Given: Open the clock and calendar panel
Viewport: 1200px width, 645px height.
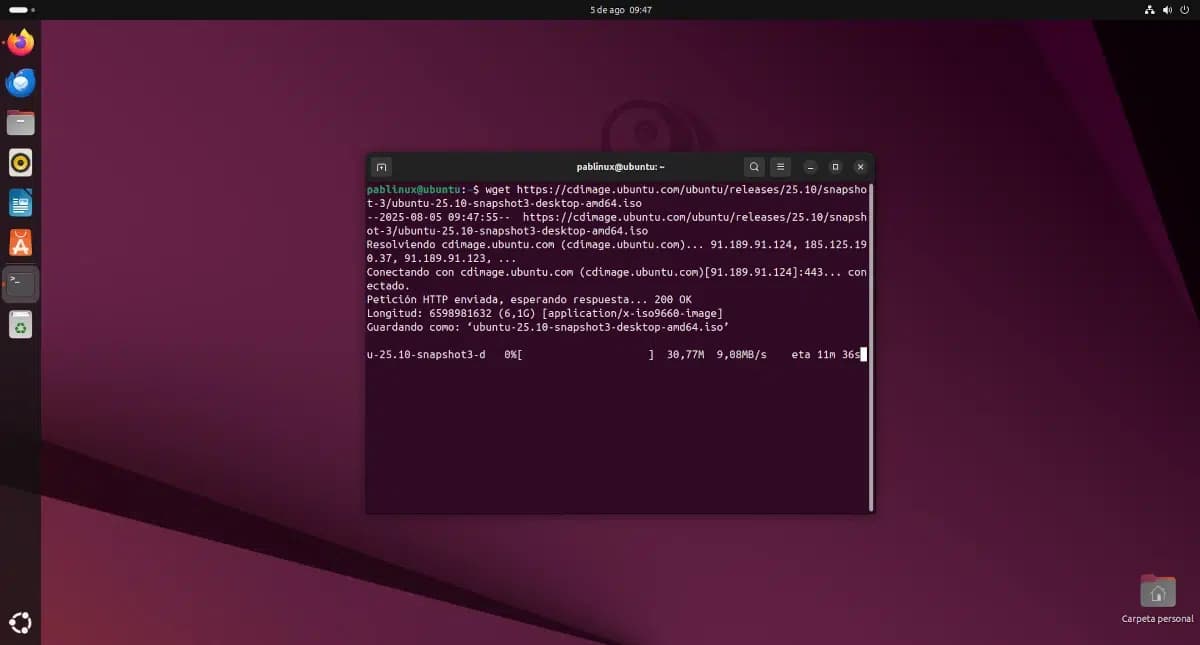Looking at the screenshot, I should coord(620,9).
